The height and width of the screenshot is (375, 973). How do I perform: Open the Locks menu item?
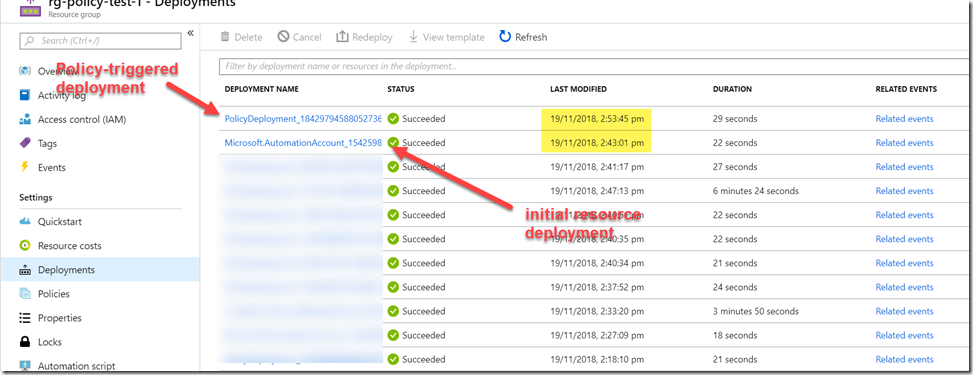(50, 342)
